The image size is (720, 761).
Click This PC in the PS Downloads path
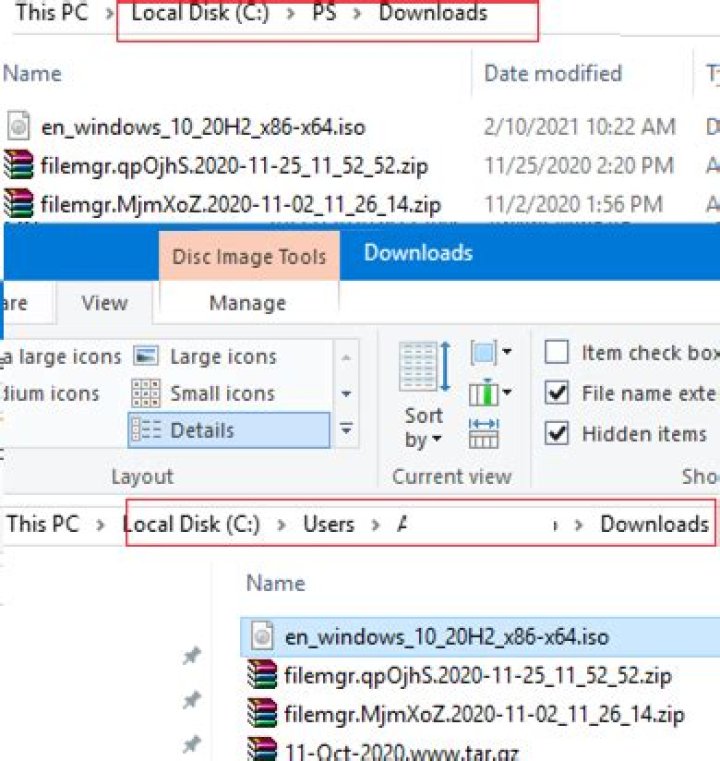tap(52, 12)
